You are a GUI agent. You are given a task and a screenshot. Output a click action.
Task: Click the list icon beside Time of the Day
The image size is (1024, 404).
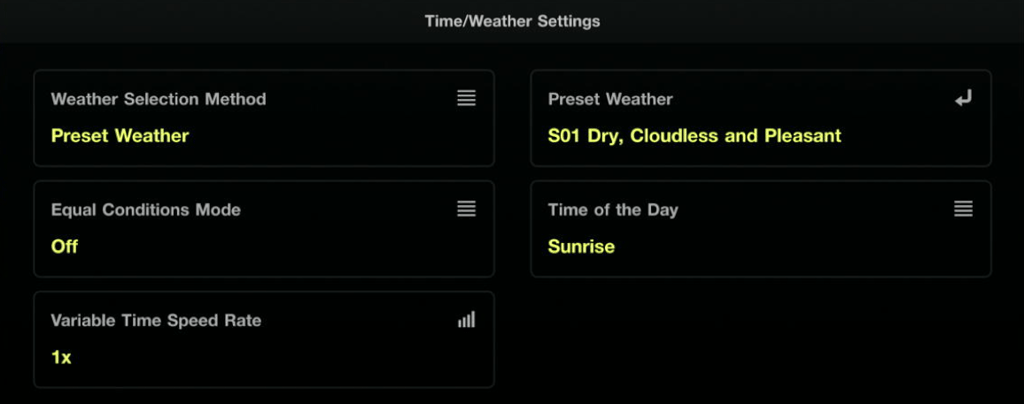pyautogui.click(x=963, y=209)
